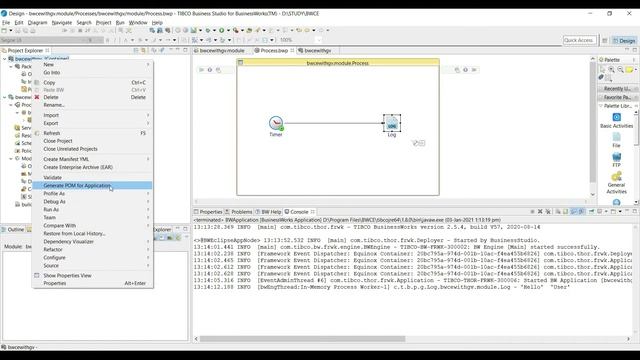Click the process editor vertical scrollbar

tap(593, 122)
